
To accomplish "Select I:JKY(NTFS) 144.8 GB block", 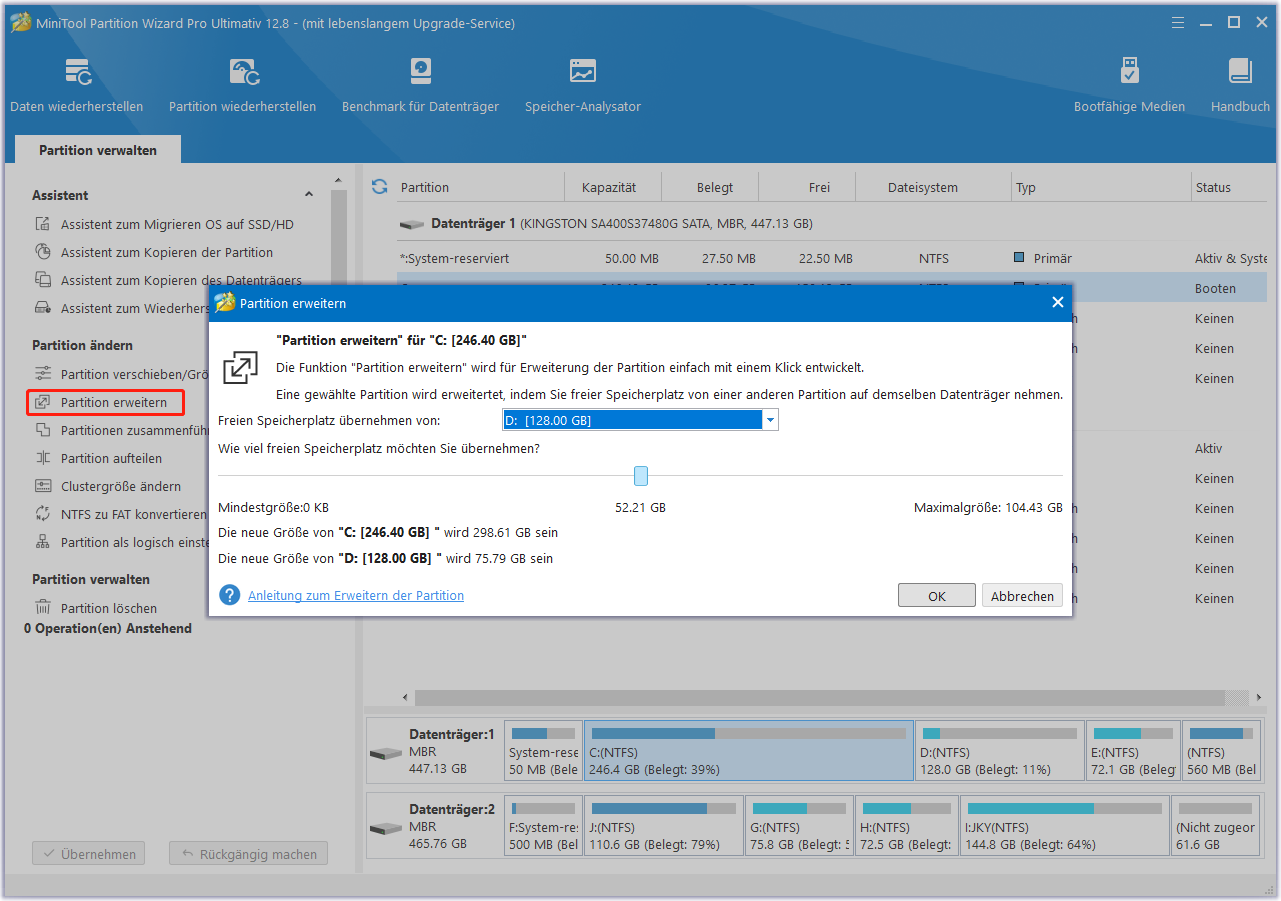I will pos(1064,827).
